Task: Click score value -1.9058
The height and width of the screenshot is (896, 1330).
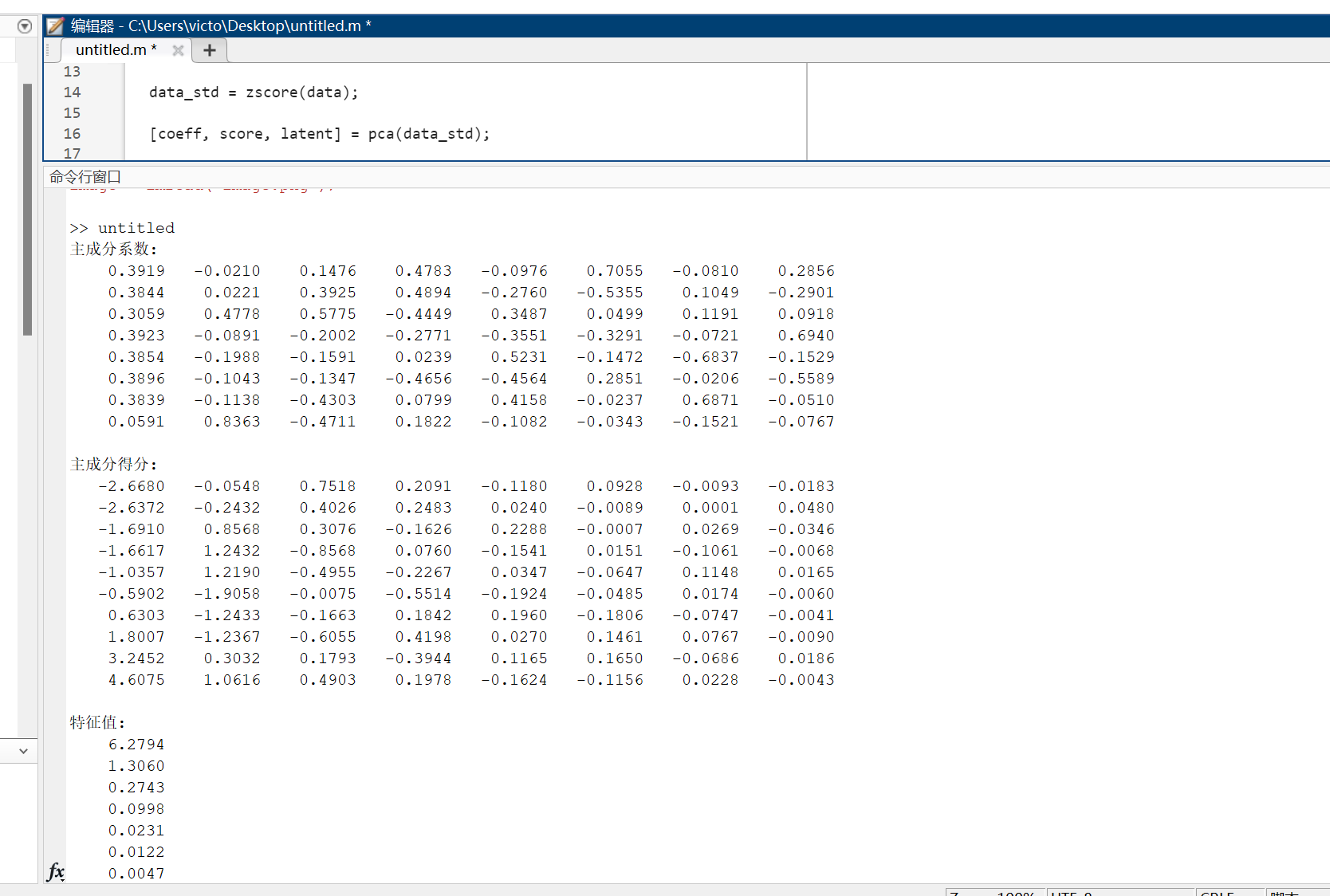Action: [x=227, y=594]
